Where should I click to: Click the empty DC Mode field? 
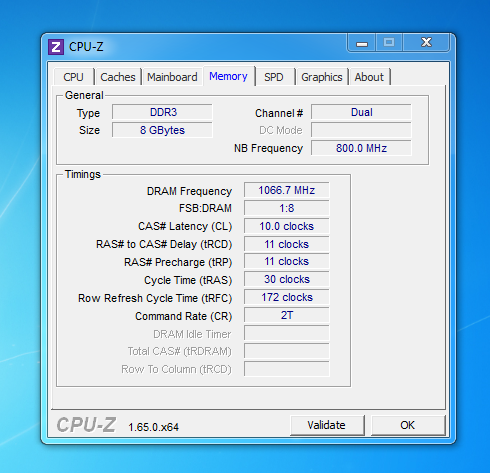361,130
